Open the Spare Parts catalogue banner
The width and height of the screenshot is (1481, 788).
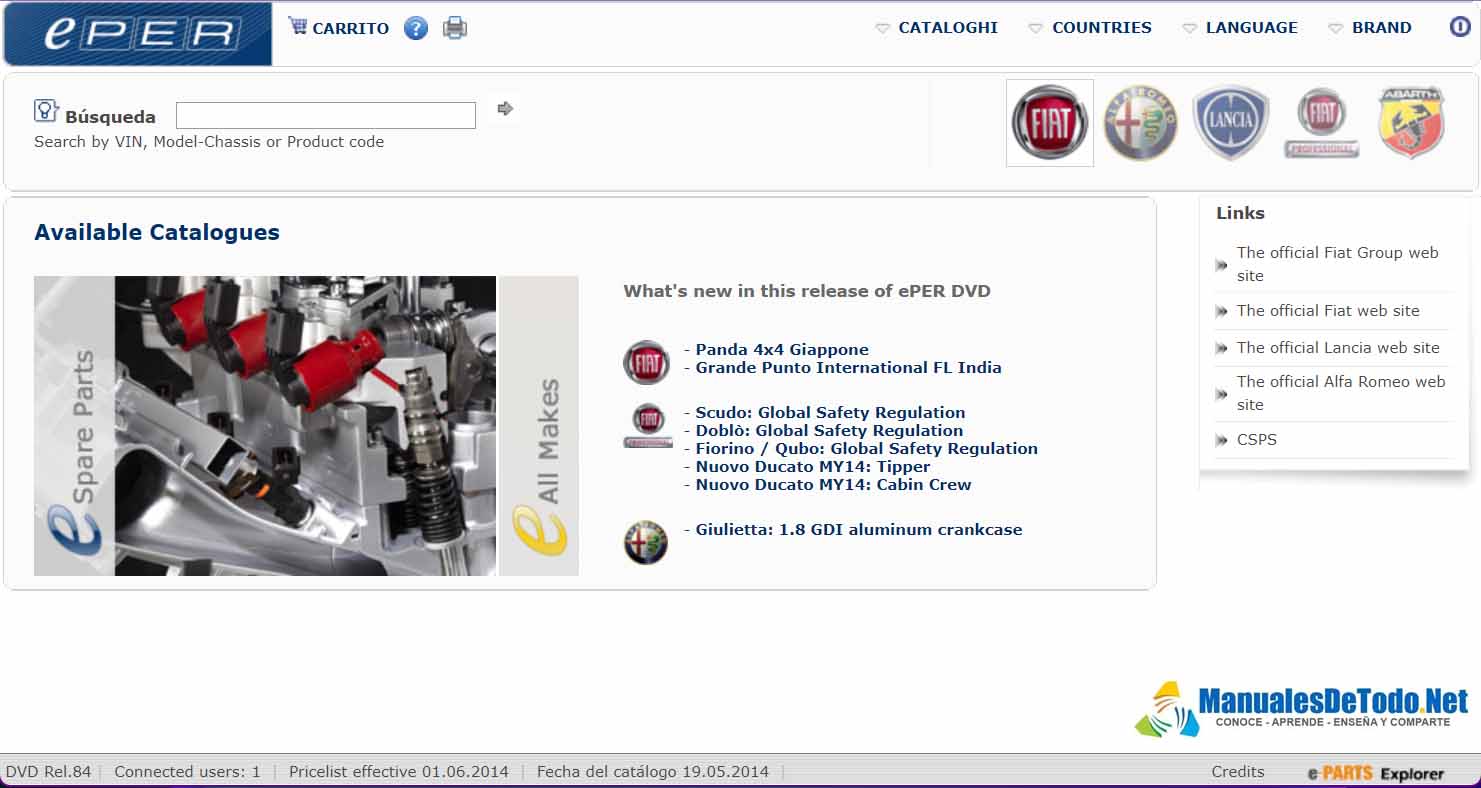point(74,426)
